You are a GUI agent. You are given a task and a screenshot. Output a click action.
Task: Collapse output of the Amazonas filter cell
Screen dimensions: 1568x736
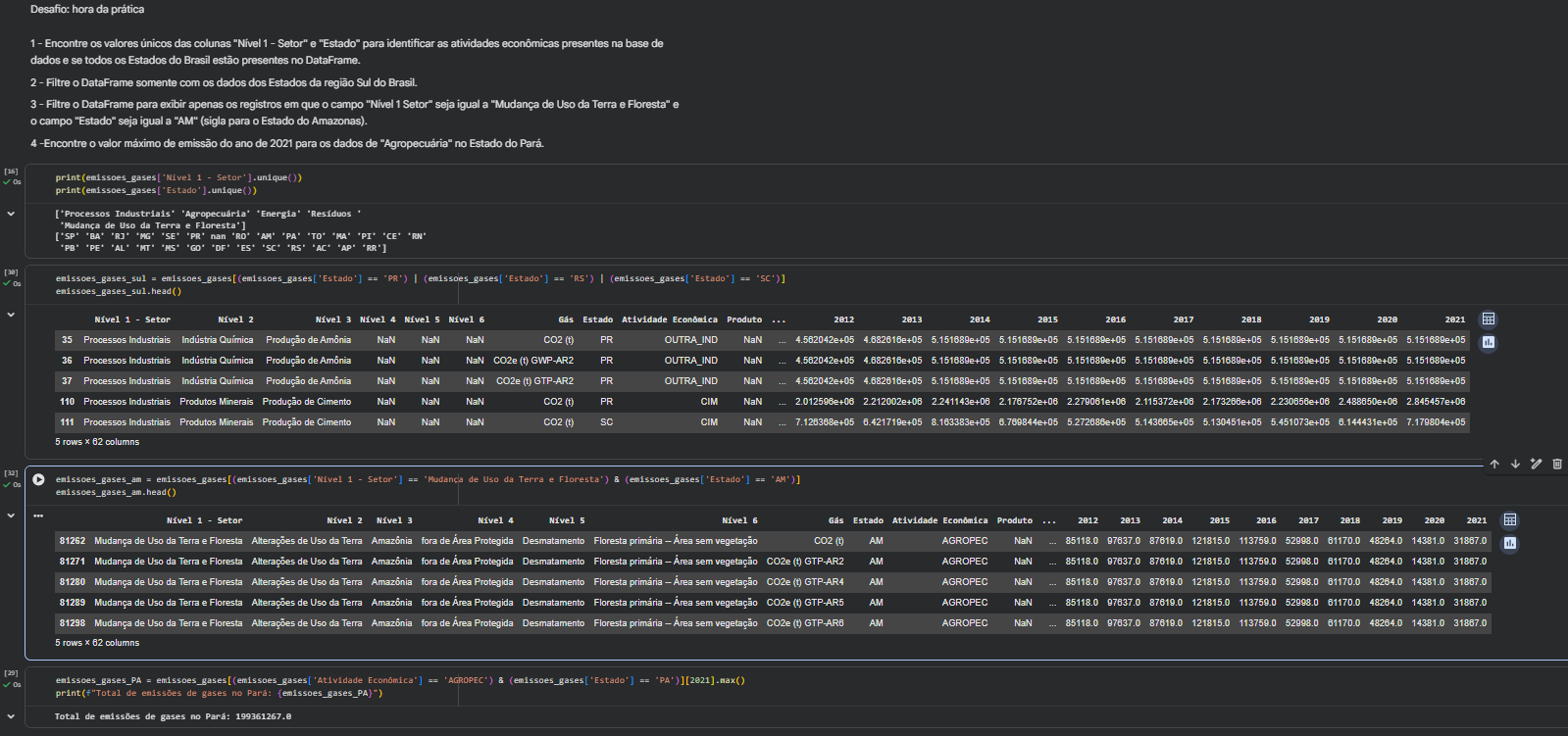(x=11, y=515)
